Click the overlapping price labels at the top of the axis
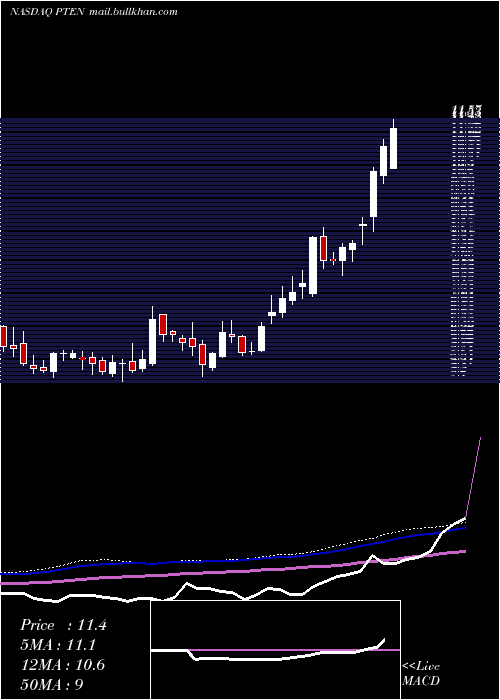This screenshot has height=700, width=500. [x=467, y=112]
